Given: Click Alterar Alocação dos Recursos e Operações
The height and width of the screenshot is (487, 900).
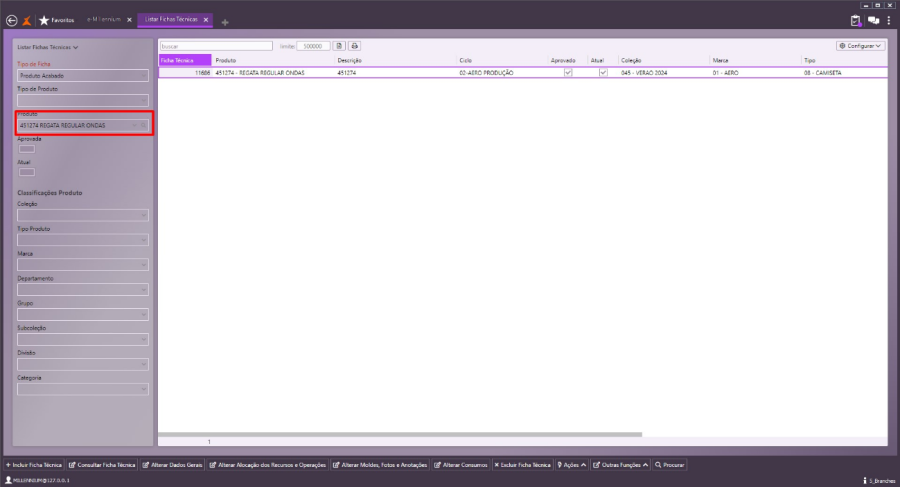Looking at the screenshot, I should [x=267, y=465].
